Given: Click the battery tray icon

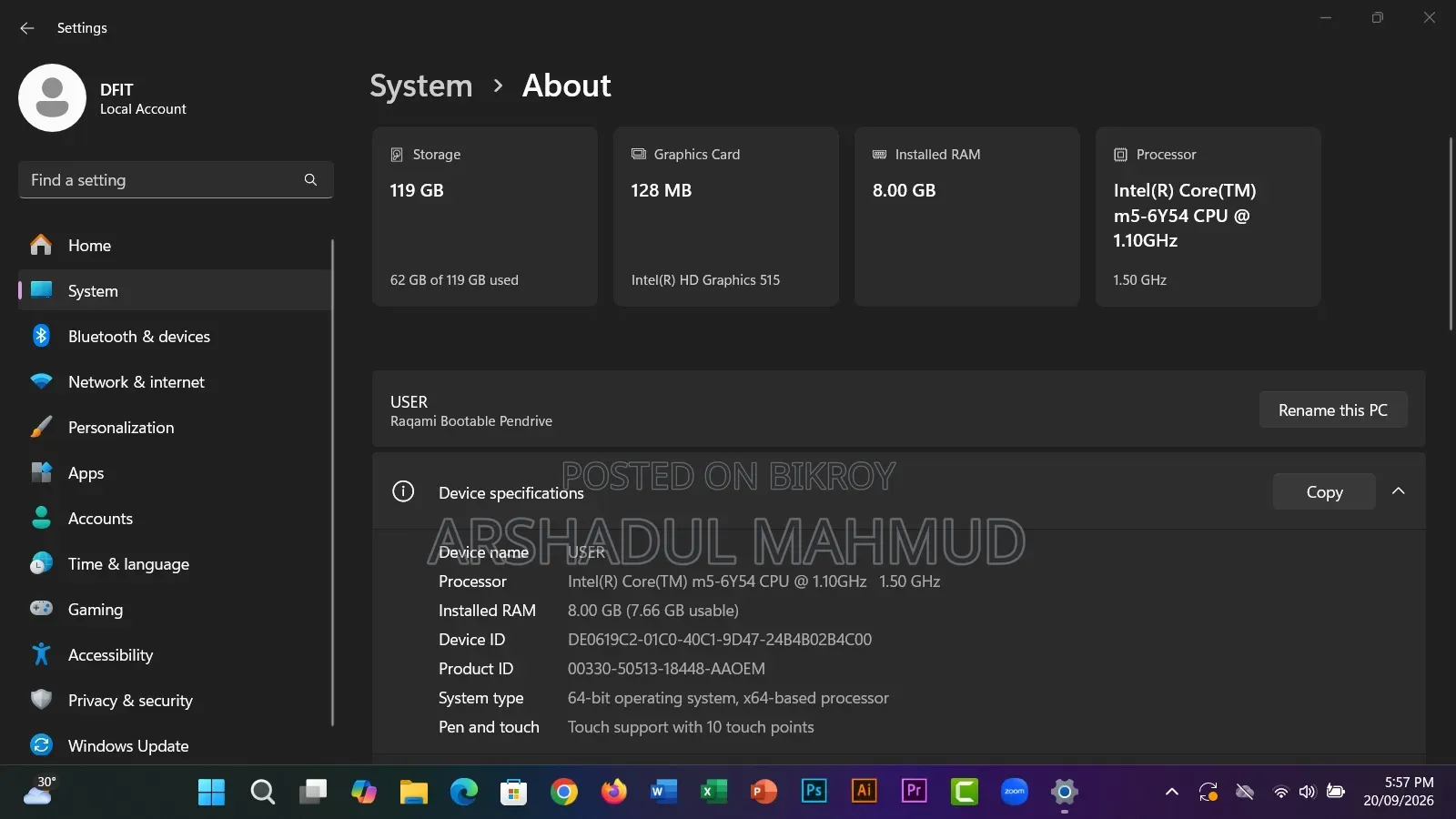Looking at the screenshot, I should [1336, 792].
